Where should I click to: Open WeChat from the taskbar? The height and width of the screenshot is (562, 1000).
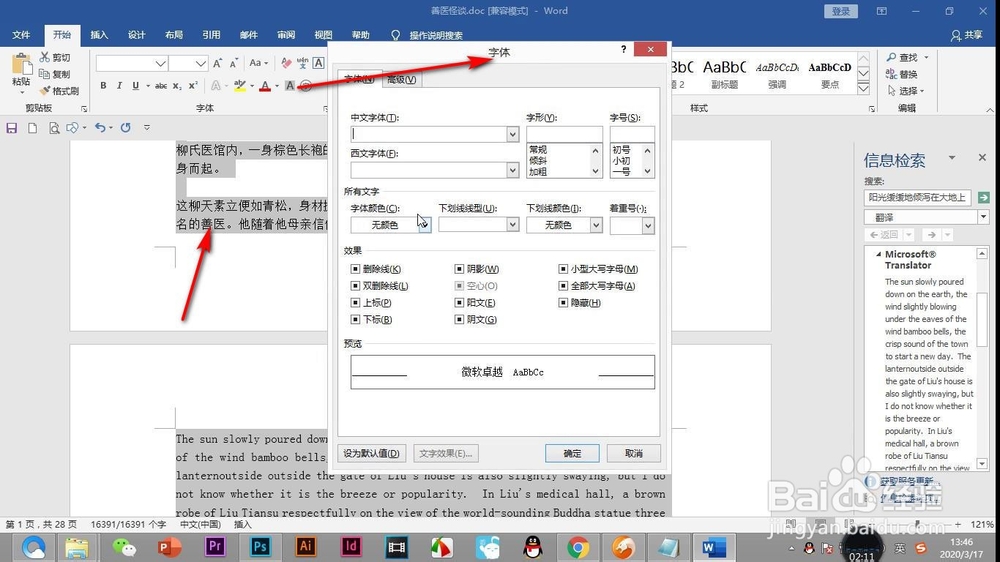(124, 547)
